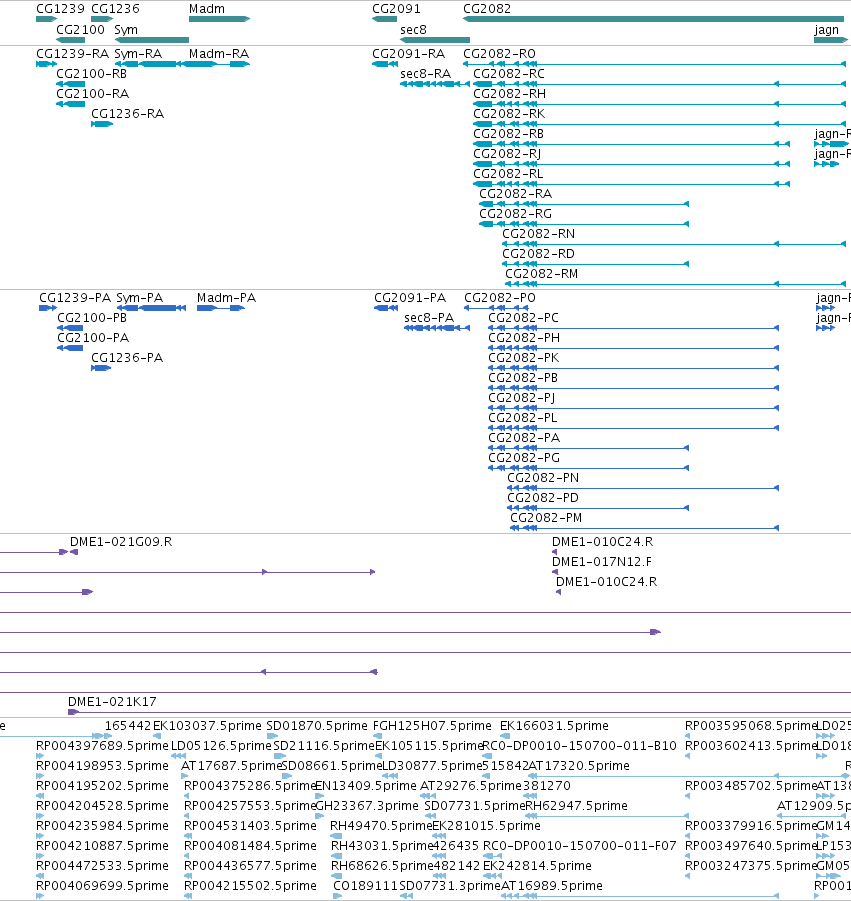Click the CG2082-RA transcript label
851x901 pixels.
pyautogui.click(x=516, y=193)
